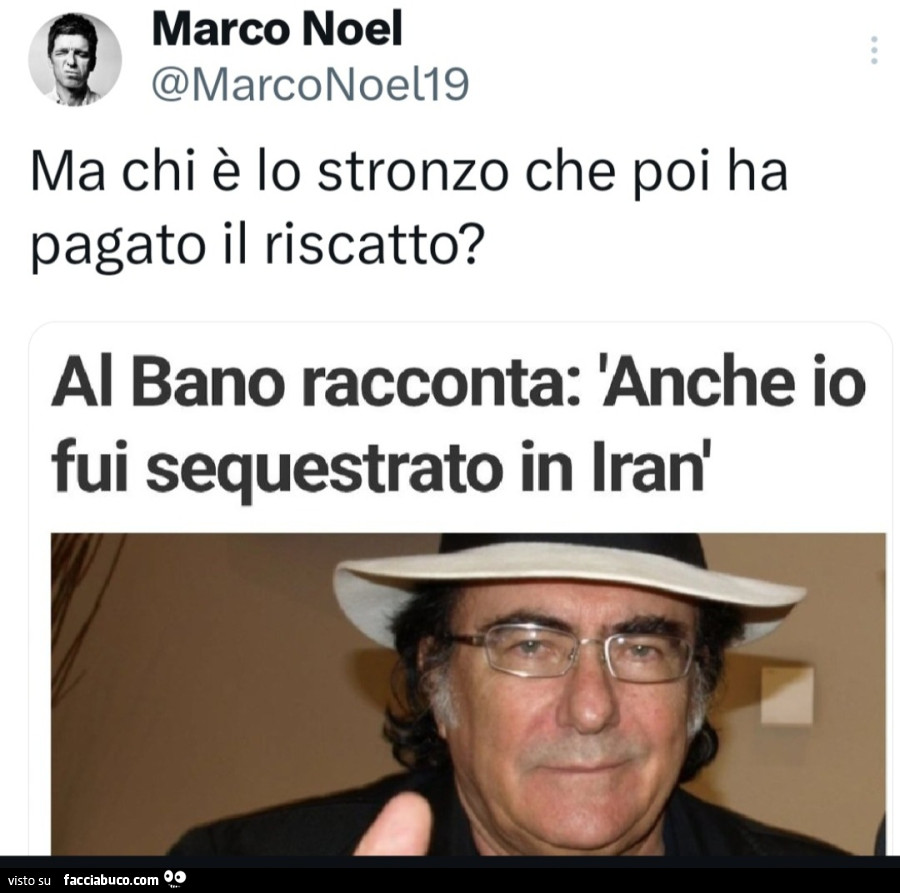Screen dimensions: 900x893
Task: Click the black bottom watermark bar
Action: pos(450,875)
